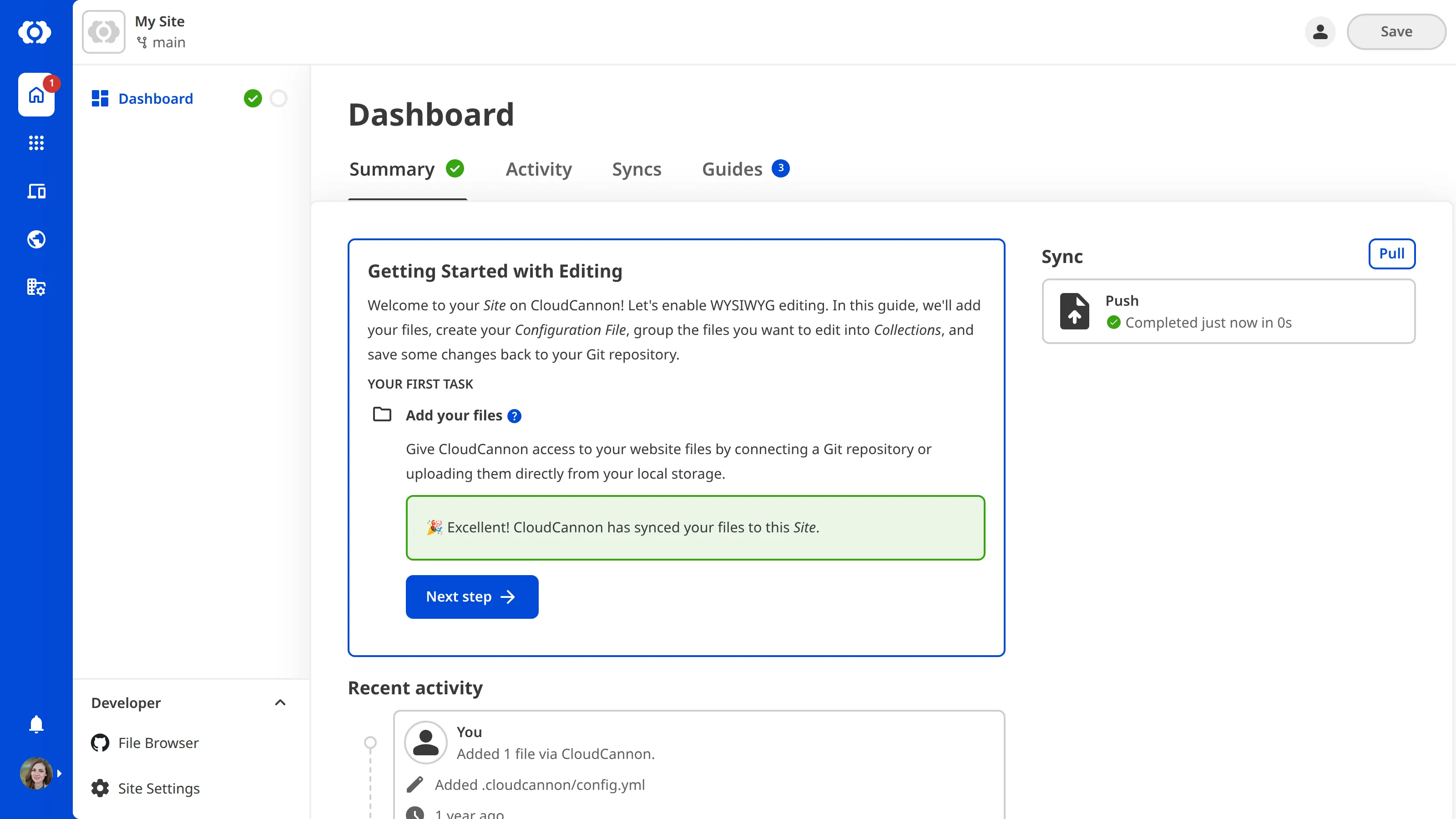Open the live site globe icon
Image resolution: width=1456 pixels, height=819 pixels.
point(36,239)
